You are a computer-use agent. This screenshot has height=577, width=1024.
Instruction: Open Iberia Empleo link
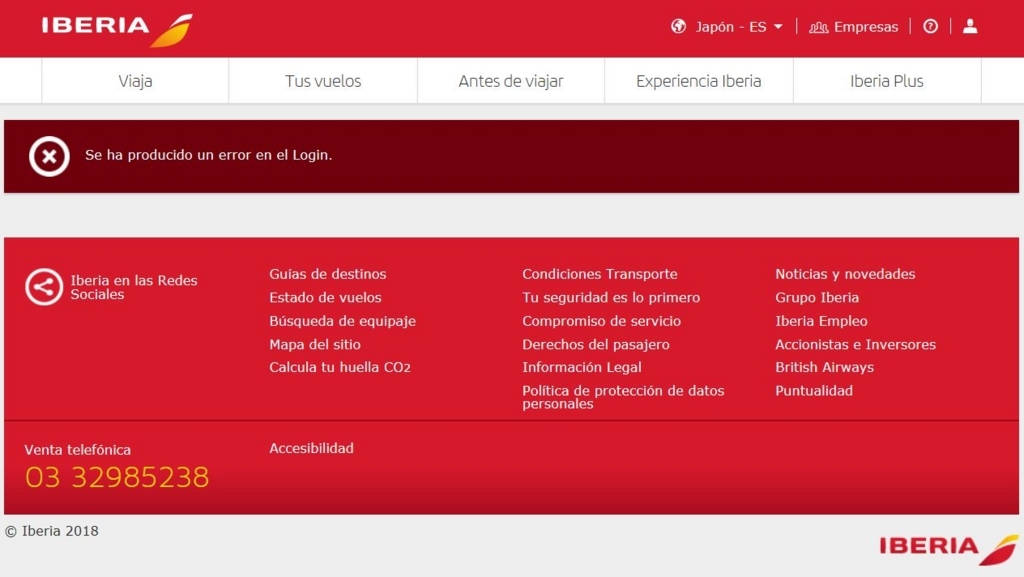point(821,321)
